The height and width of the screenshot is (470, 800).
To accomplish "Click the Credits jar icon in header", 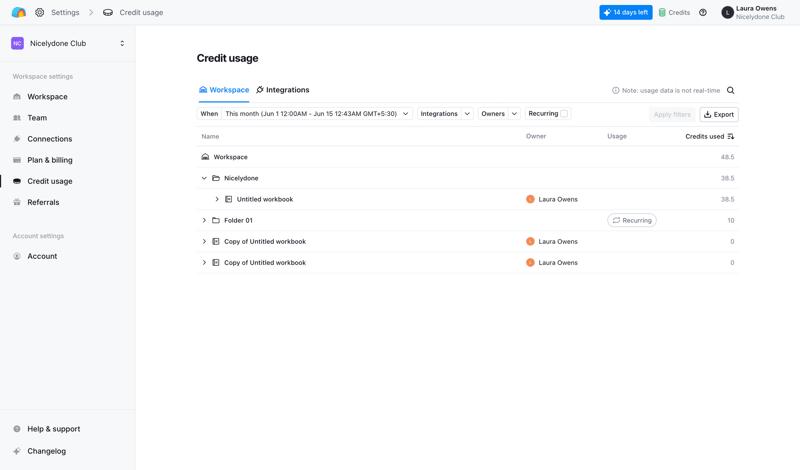I will click(x=662, y=12).
